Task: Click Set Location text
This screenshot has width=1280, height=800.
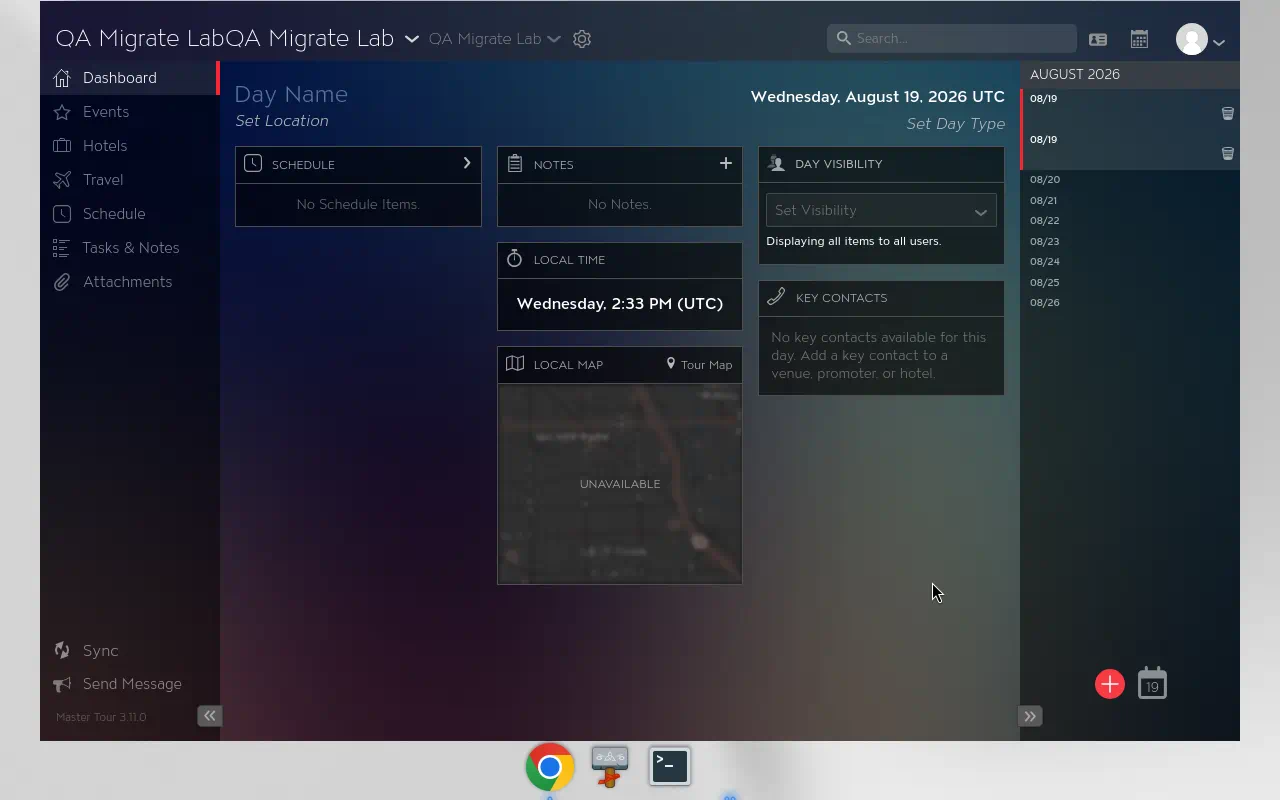Action: point(282,121)
